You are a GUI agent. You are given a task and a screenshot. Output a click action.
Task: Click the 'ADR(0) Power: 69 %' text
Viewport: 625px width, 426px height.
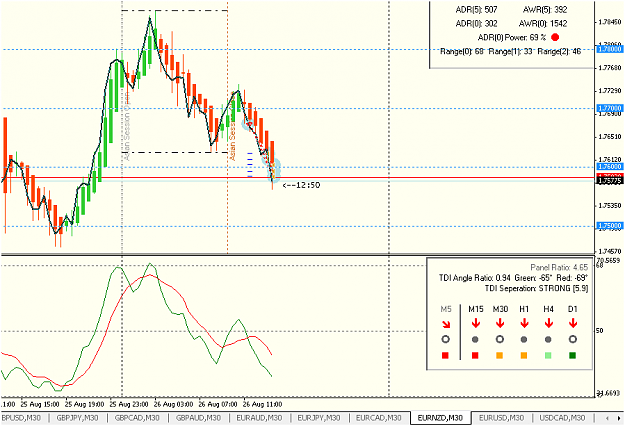click(512, 38)
